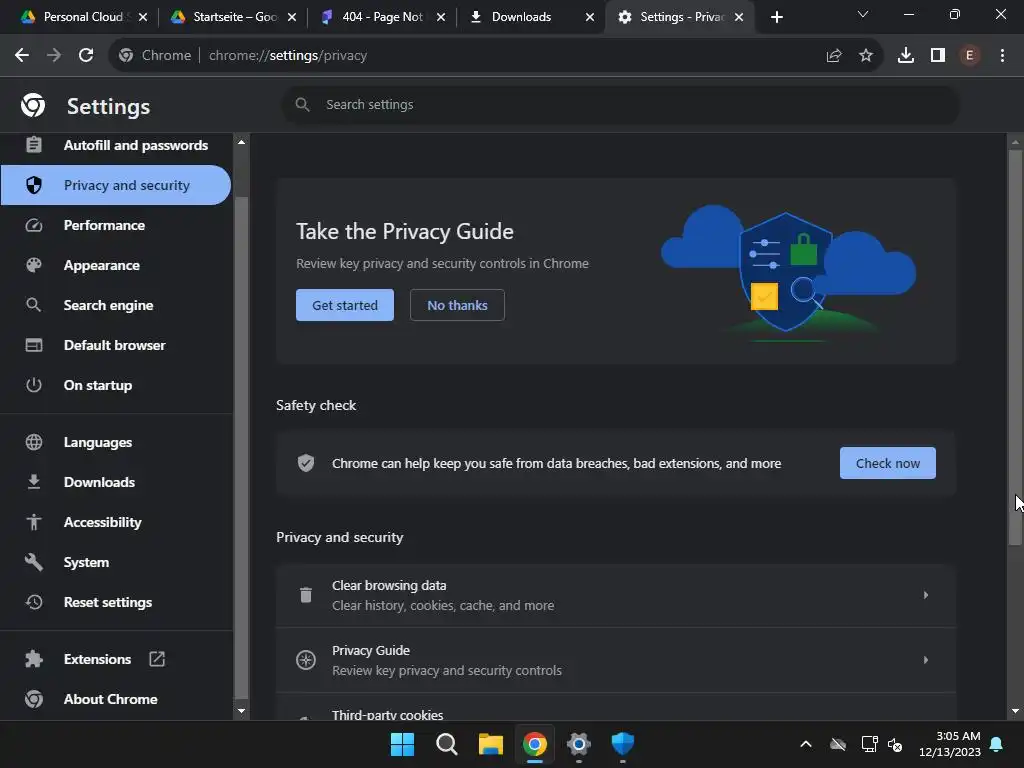Toggle the side panel icon

(938, 56)
